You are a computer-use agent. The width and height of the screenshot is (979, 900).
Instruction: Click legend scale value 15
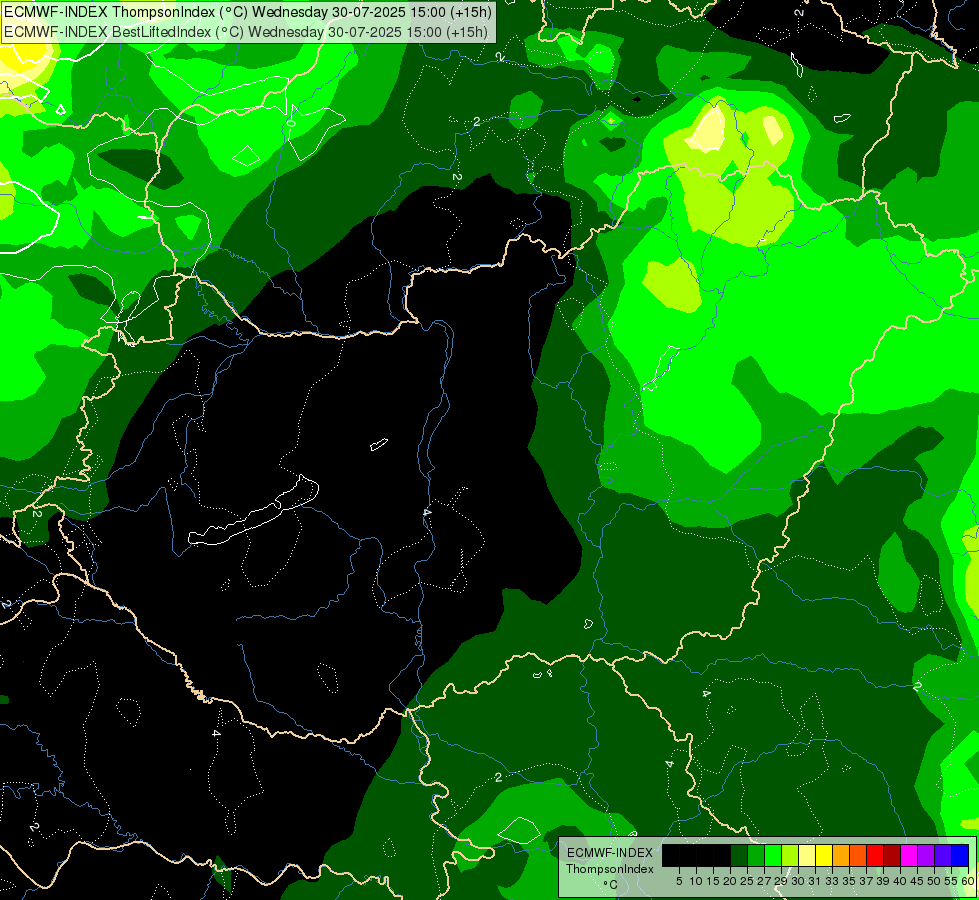click(714, 881)
